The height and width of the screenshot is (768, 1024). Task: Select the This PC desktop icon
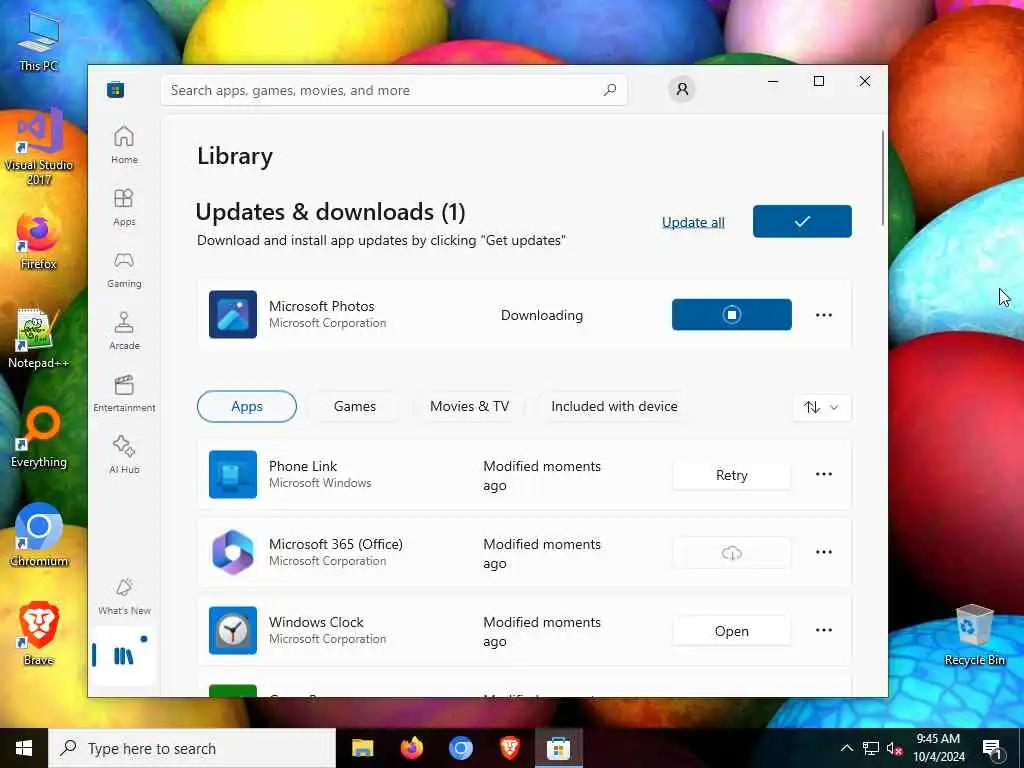click(x=39, y=40)
